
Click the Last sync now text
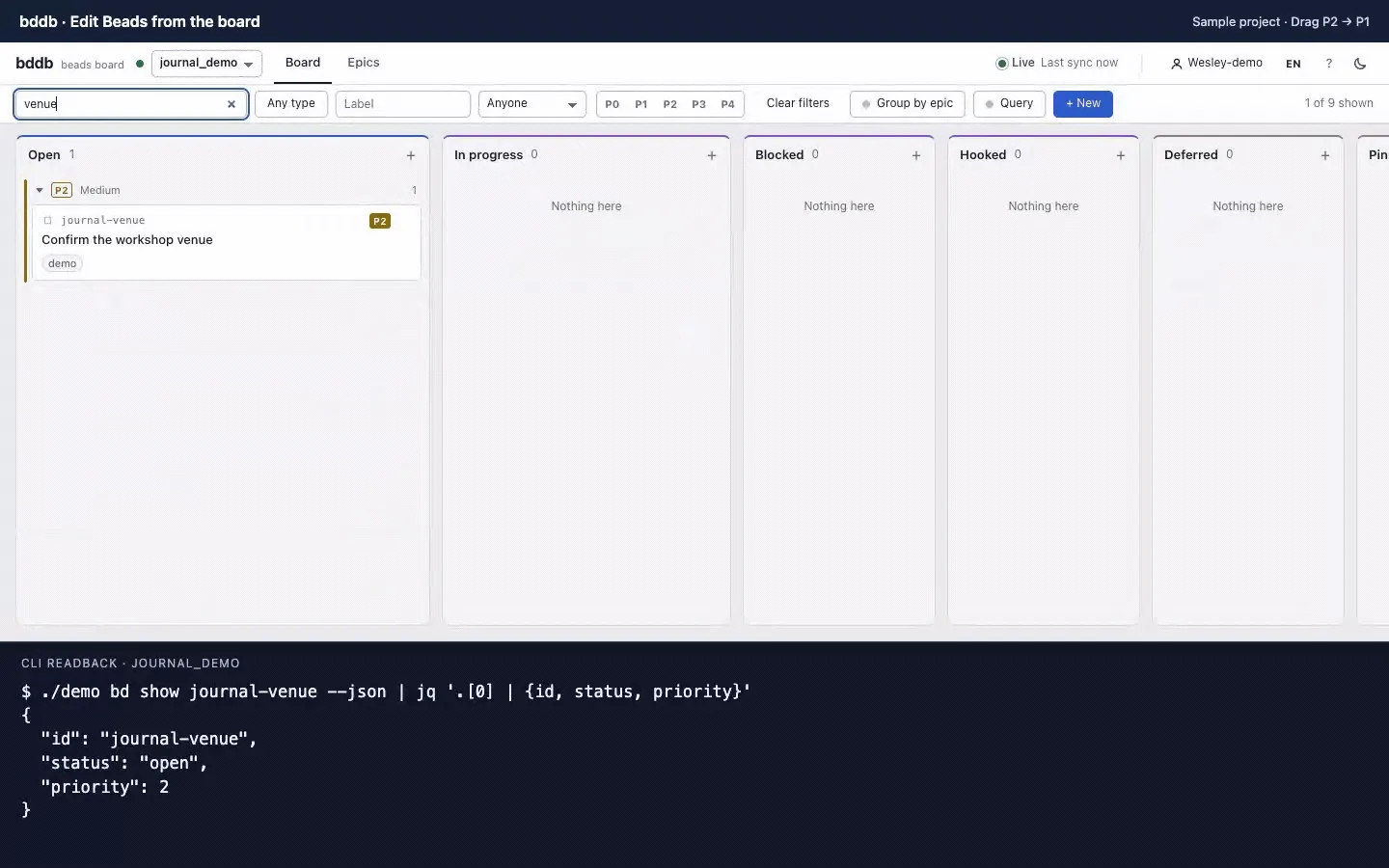point(1079,63)
